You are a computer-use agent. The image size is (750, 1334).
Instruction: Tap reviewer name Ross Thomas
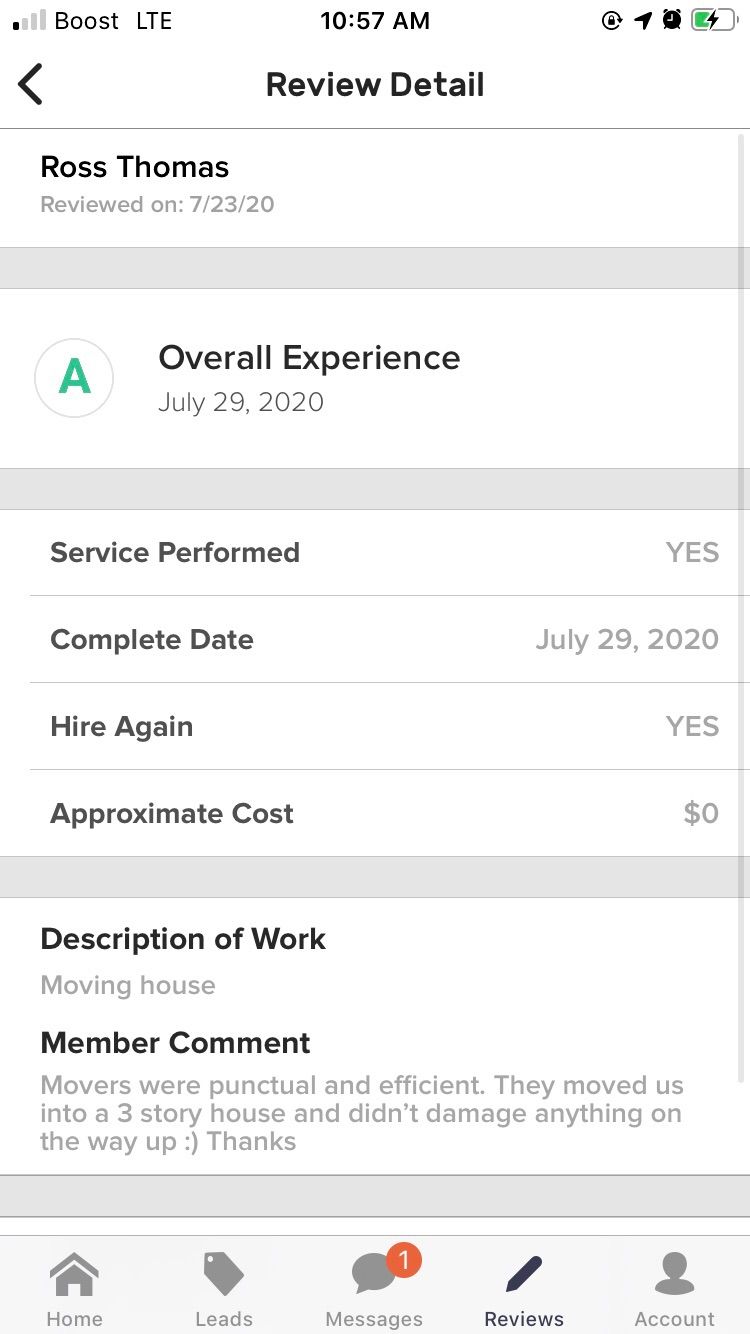135,167
